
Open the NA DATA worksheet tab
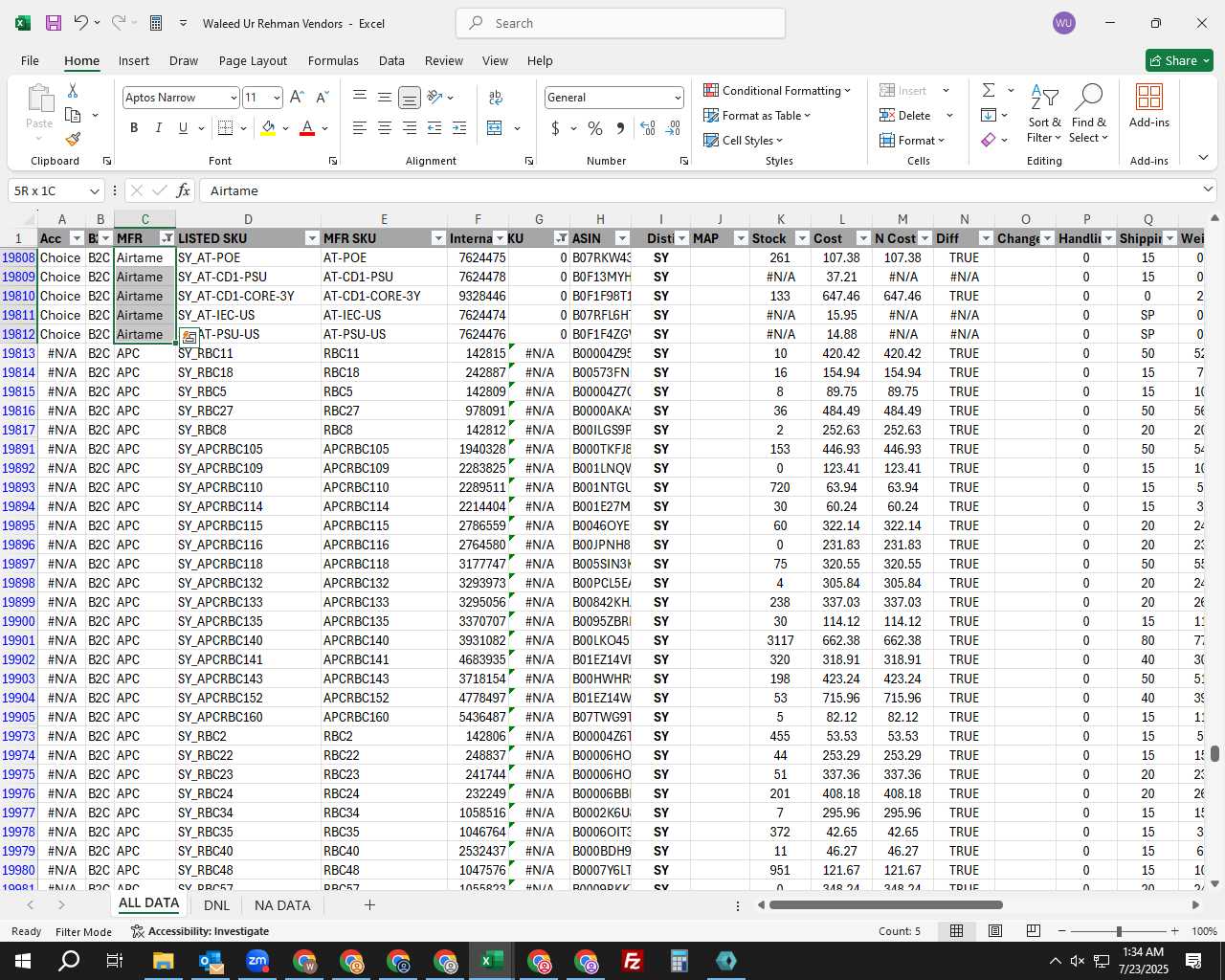(282, 904)
